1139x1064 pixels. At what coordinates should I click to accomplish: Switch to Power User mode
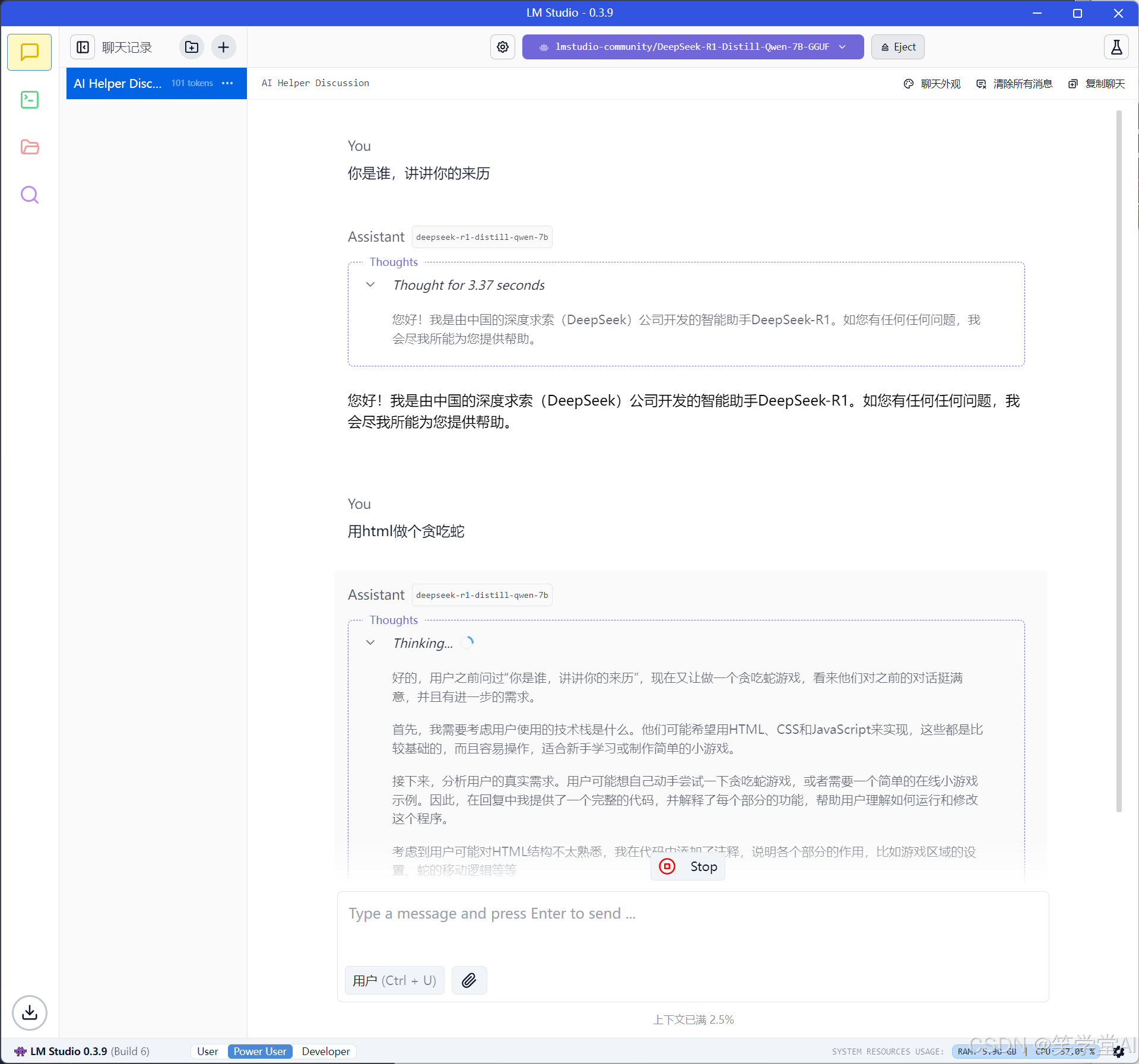coord(260,1052)
